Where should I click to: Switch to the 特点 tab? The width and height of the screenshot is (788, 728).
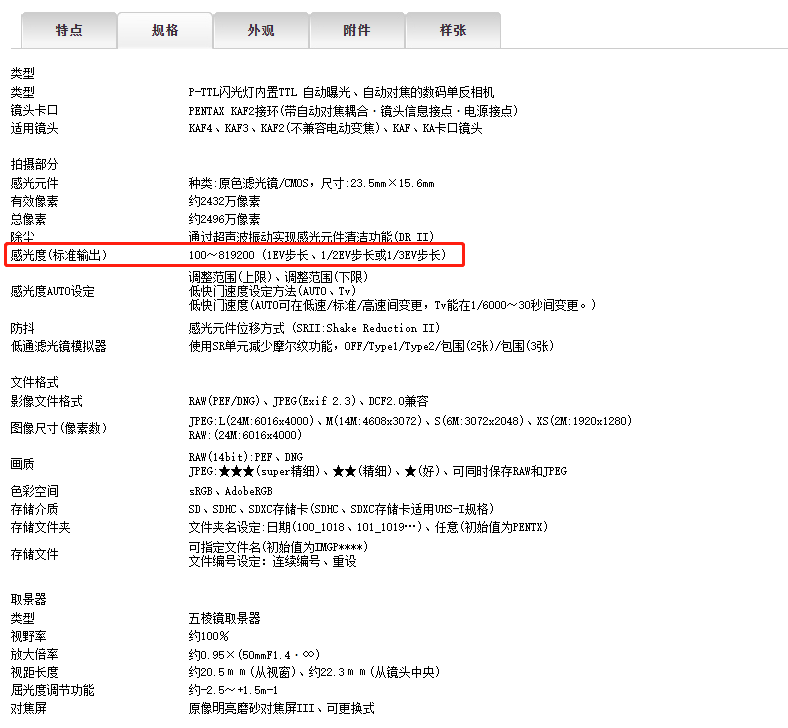(69, 30)
